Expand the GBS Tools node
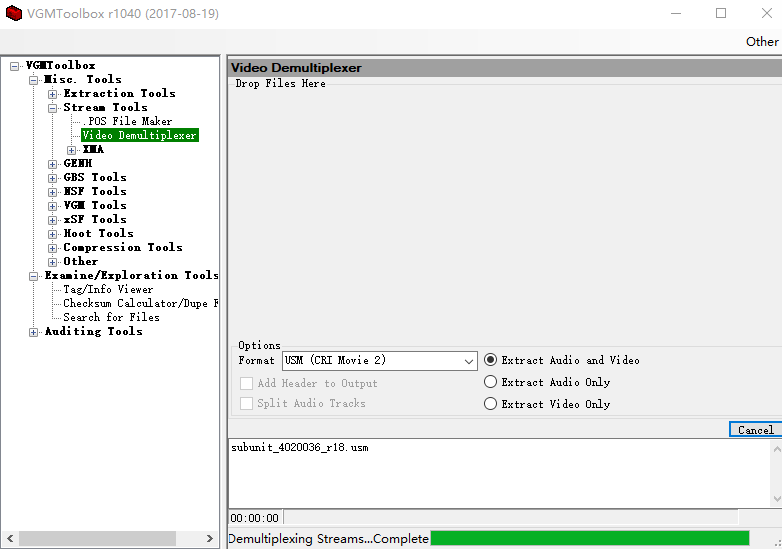The width and height of the screenshot is (782, 549). tap(53, 178)
